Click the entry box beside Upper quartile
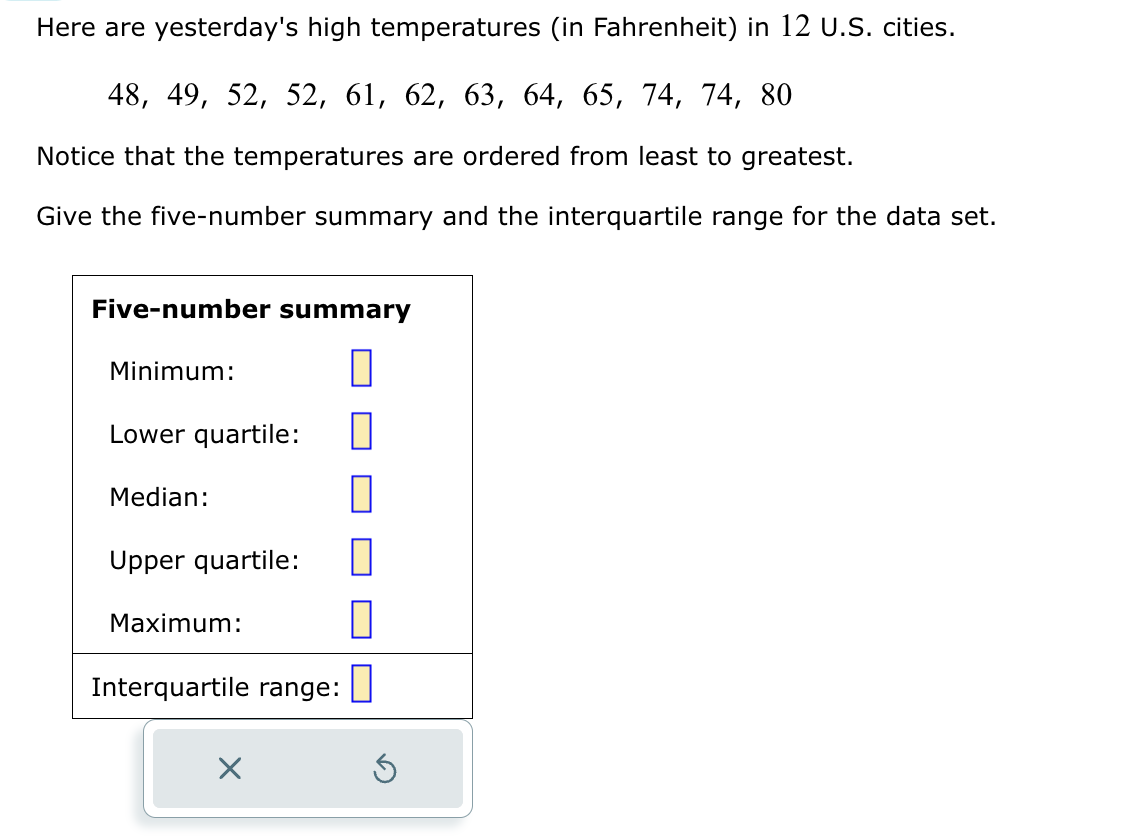 coord(360,557)
